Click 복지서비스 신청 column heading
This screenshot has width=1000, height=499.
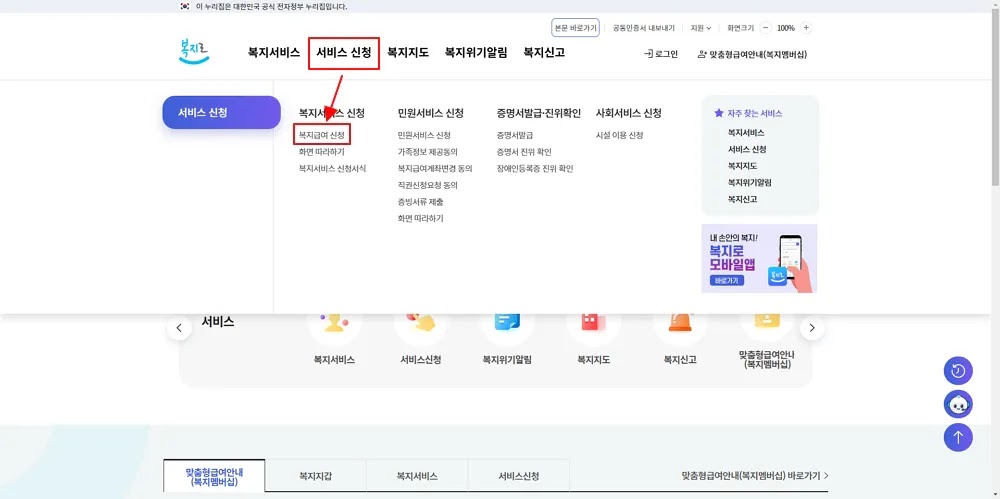click(x=332, y=113)
